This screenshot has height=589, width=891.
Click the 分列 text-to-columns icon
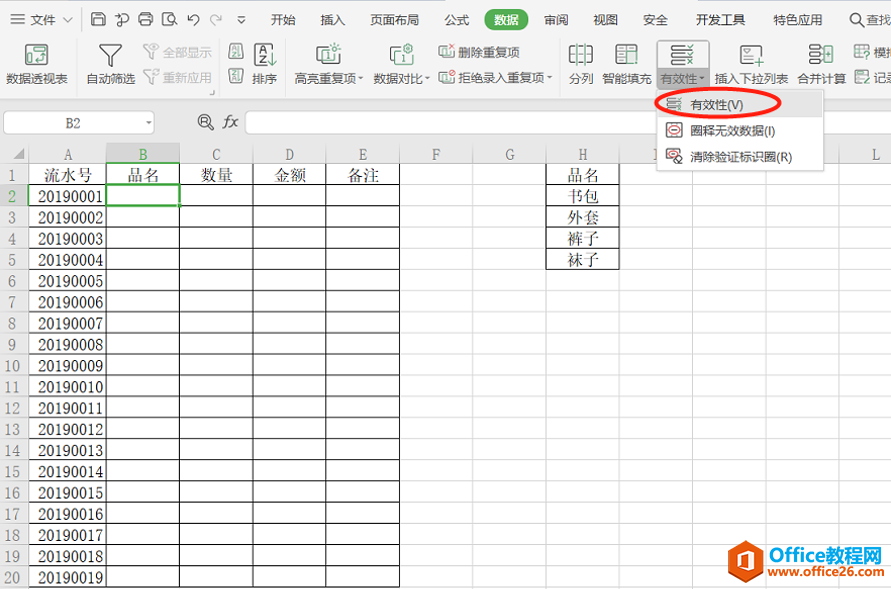(581, 64)
